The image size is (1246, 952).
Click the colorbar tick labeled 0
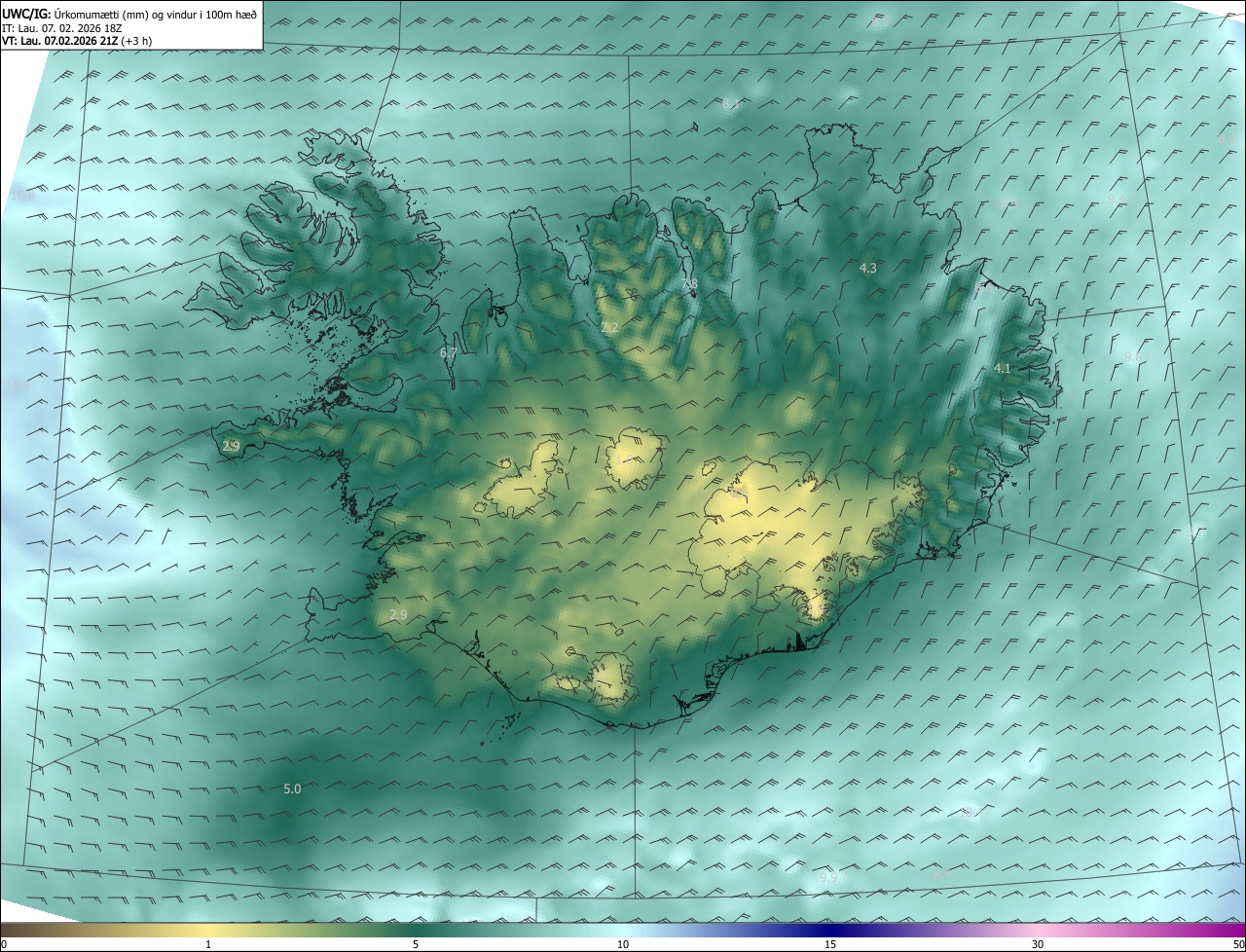point(4,944)
